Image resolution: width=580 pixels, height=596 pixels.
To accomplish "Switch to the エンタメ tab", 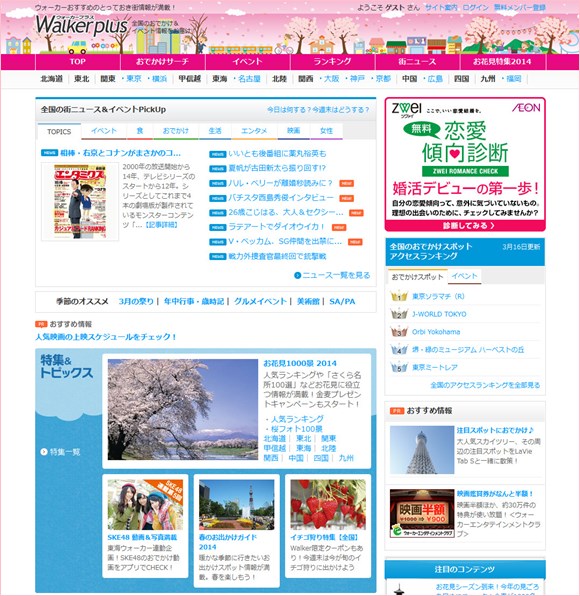I will click(254, 131).
